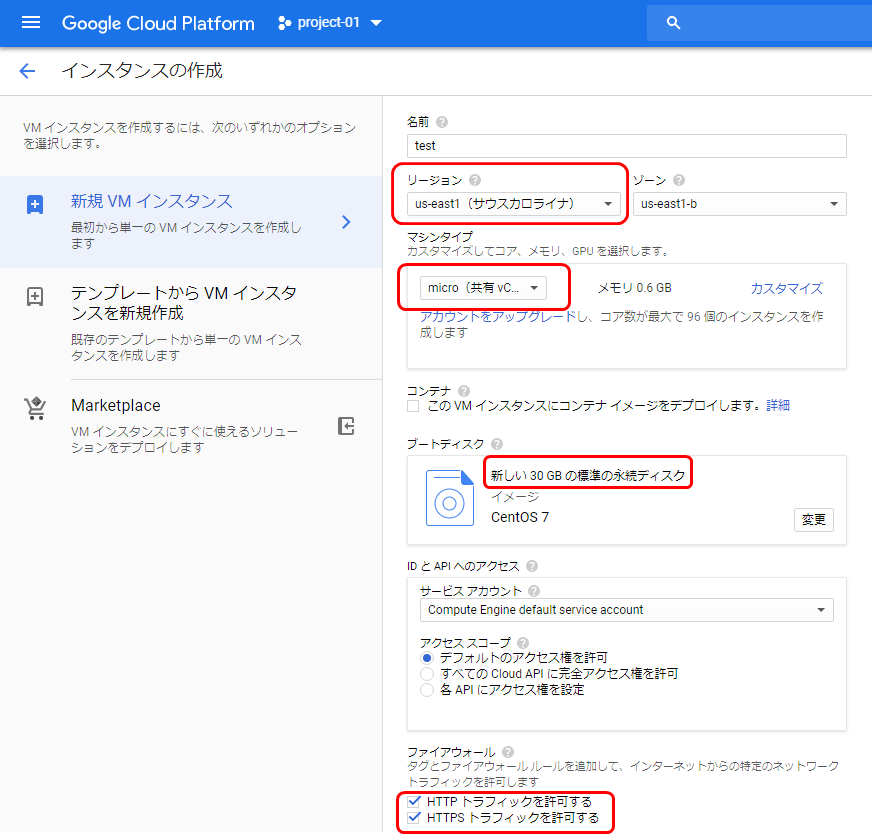Select テンプレートから VM インスタンスを新規作成 option

191,324
